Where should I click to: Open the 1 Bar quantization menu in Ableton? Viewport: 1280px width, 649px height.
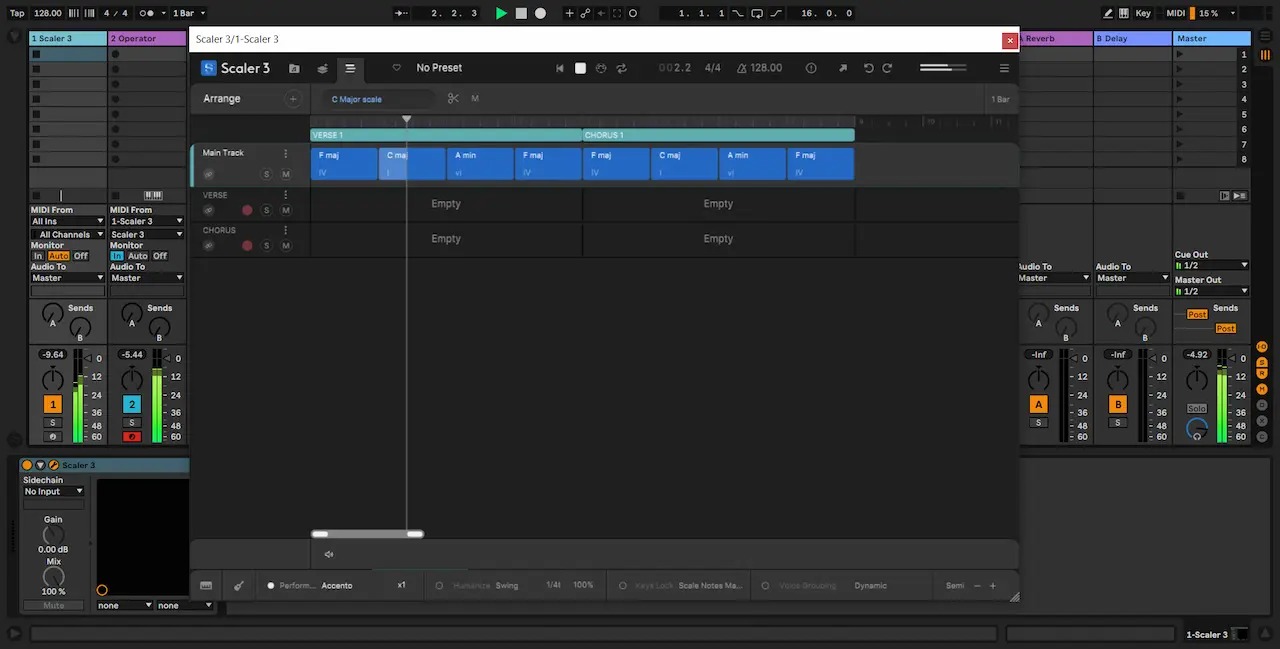tap(189, 13)
